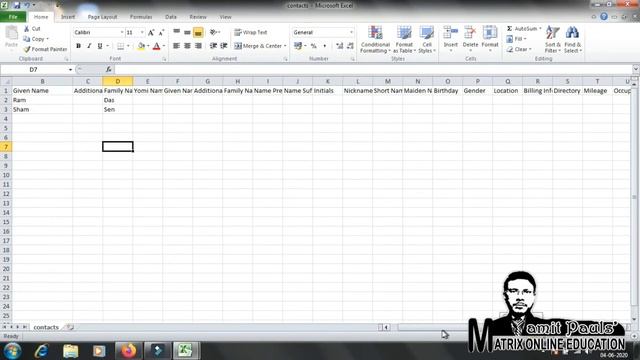Open Firefox from the taskbar
This screenshot has height=360, width=640.
pos(128,351)
